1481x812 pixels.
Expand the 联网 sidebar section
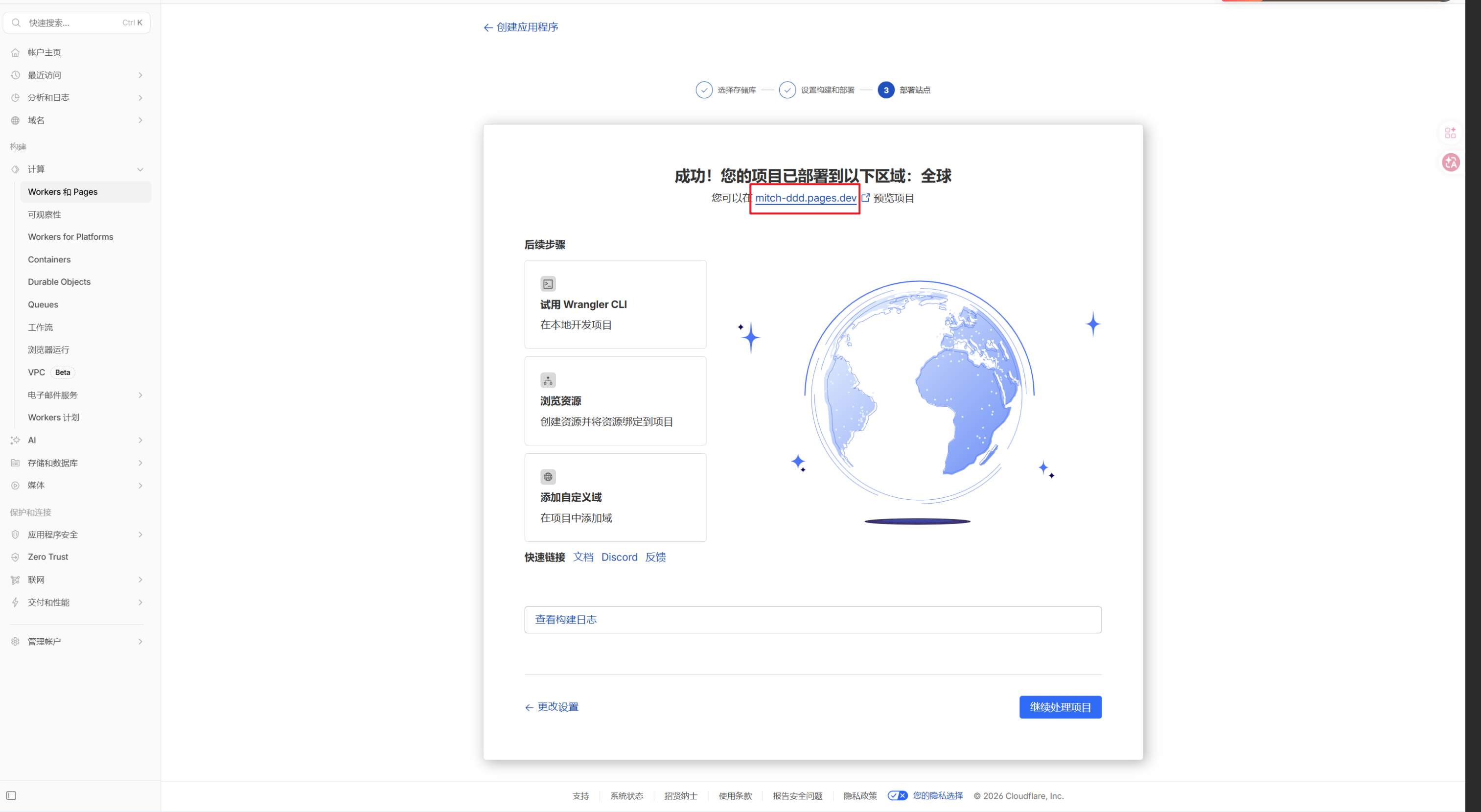click(140, 580)
